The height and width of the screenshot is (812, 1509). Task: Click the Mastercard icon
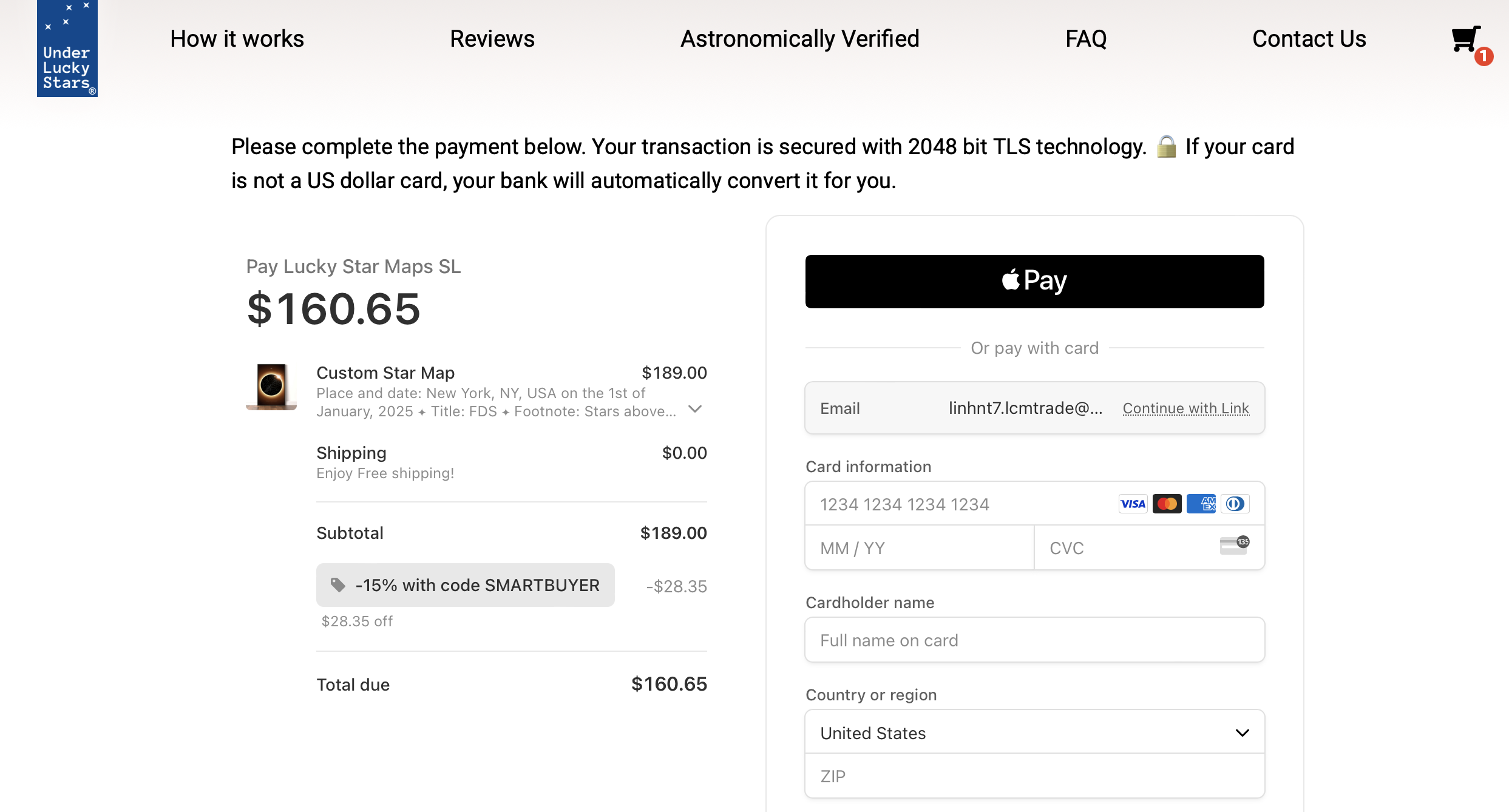[x=1167, y=504]
